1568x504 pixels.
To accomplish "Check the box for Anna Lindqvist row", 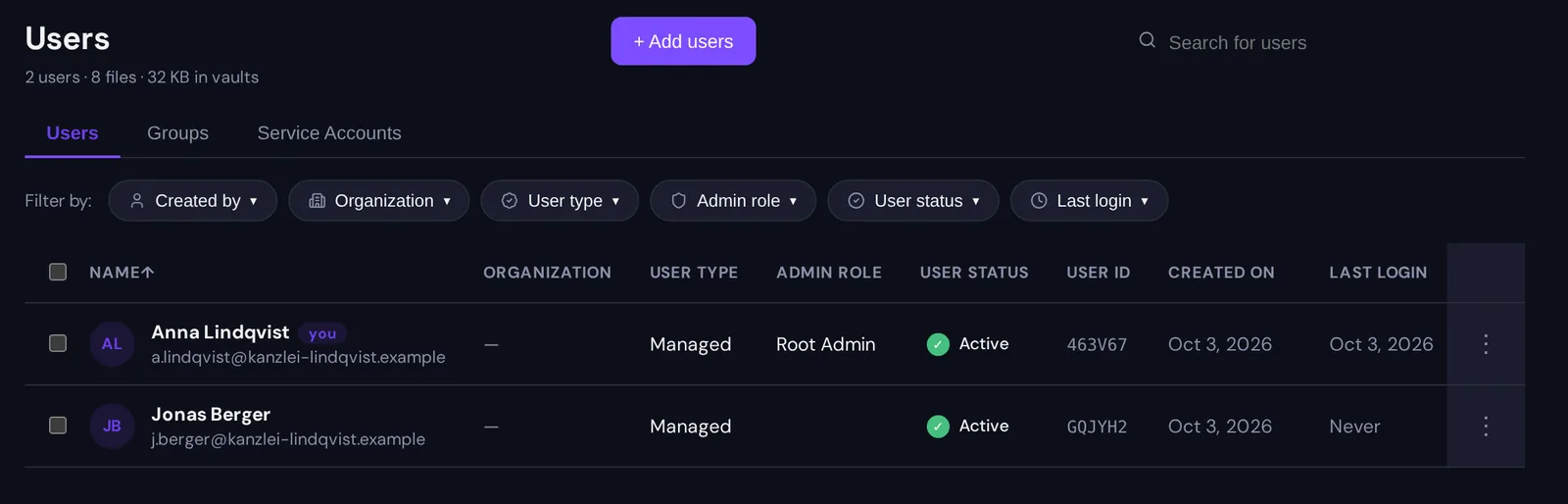I will pyautogui.click(x=58, y=343).
